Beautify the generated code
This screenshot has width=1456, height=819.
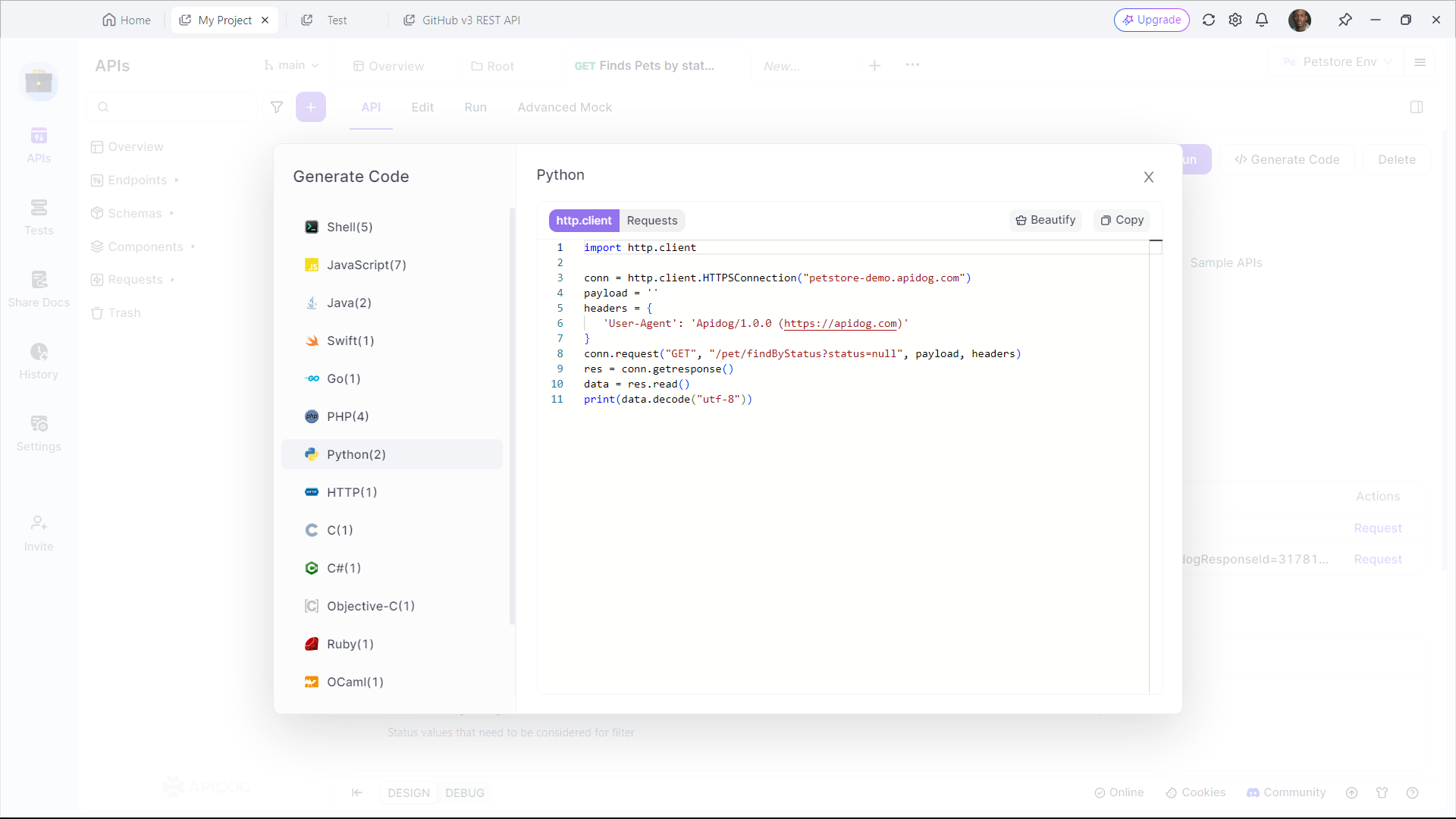(x=1046, y=220)
